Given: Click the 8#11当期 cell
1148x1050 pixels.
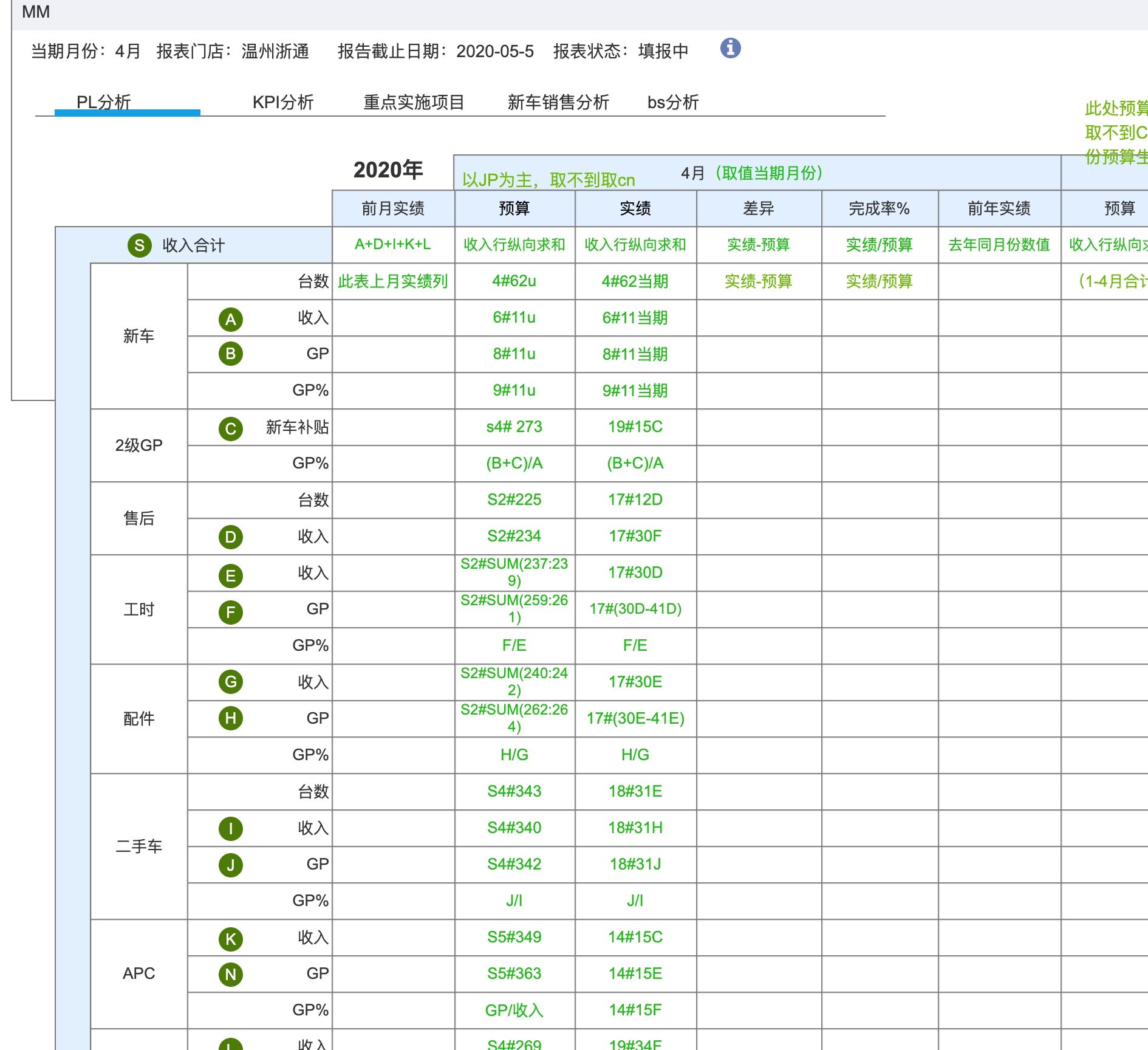Looking at the screenshot, I should (635, 354).
